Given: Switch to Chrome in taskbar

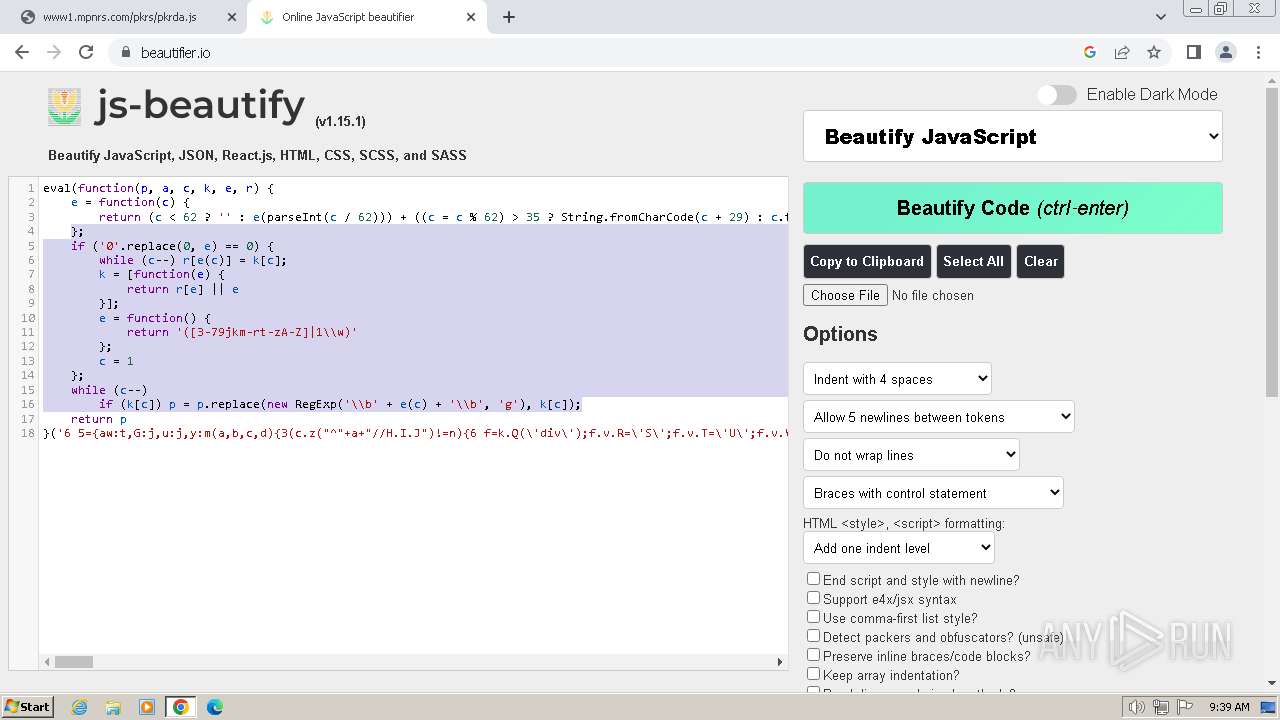Looking at the screenshot, I should tap(181, 707).
